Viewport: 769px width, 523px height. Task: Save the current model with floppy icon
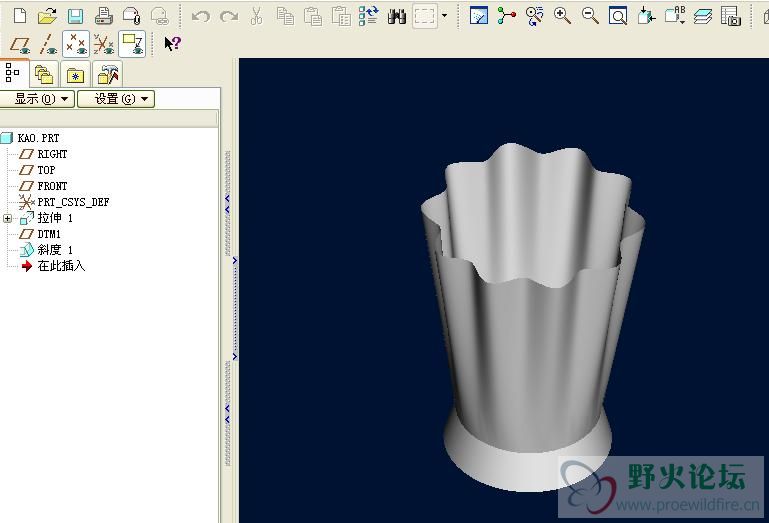[x=75, y=16]
